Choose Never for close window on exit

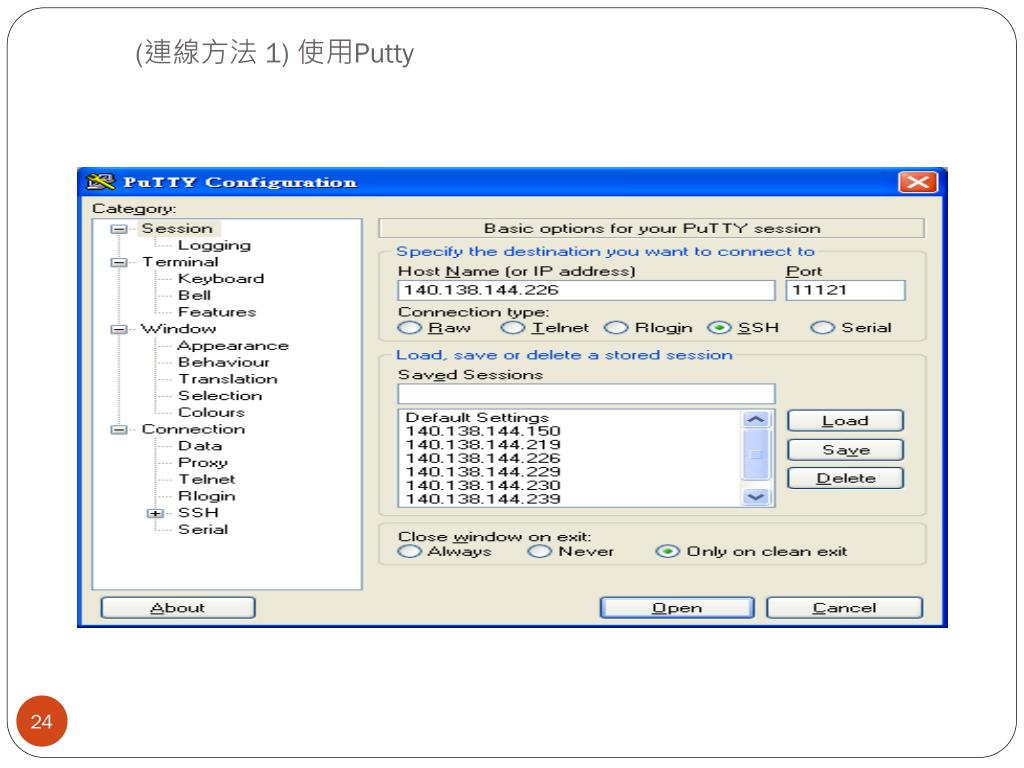click(x=539, y=552)
